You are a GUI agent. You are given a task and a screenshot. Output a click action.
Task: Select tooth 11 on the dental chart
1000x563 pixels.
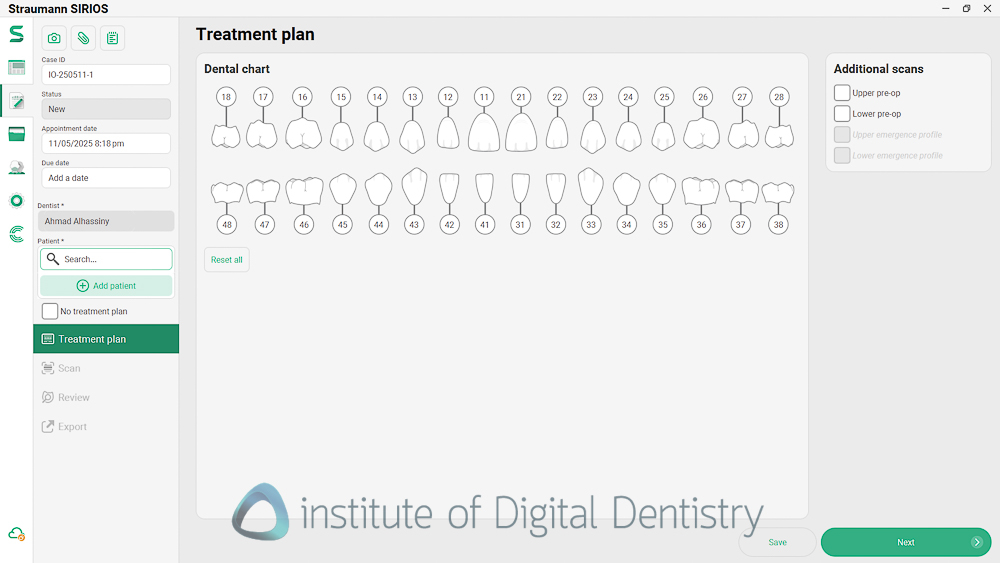point(484,128)
